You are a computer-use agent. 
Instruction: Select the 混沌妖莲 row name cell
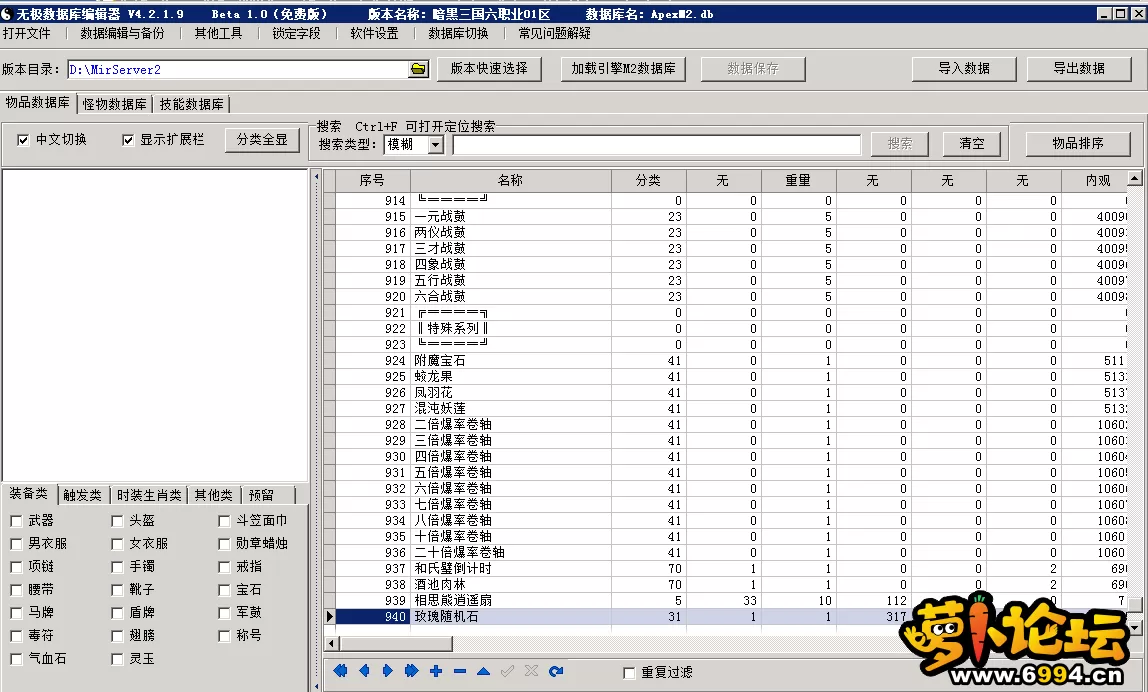[510, 409]
